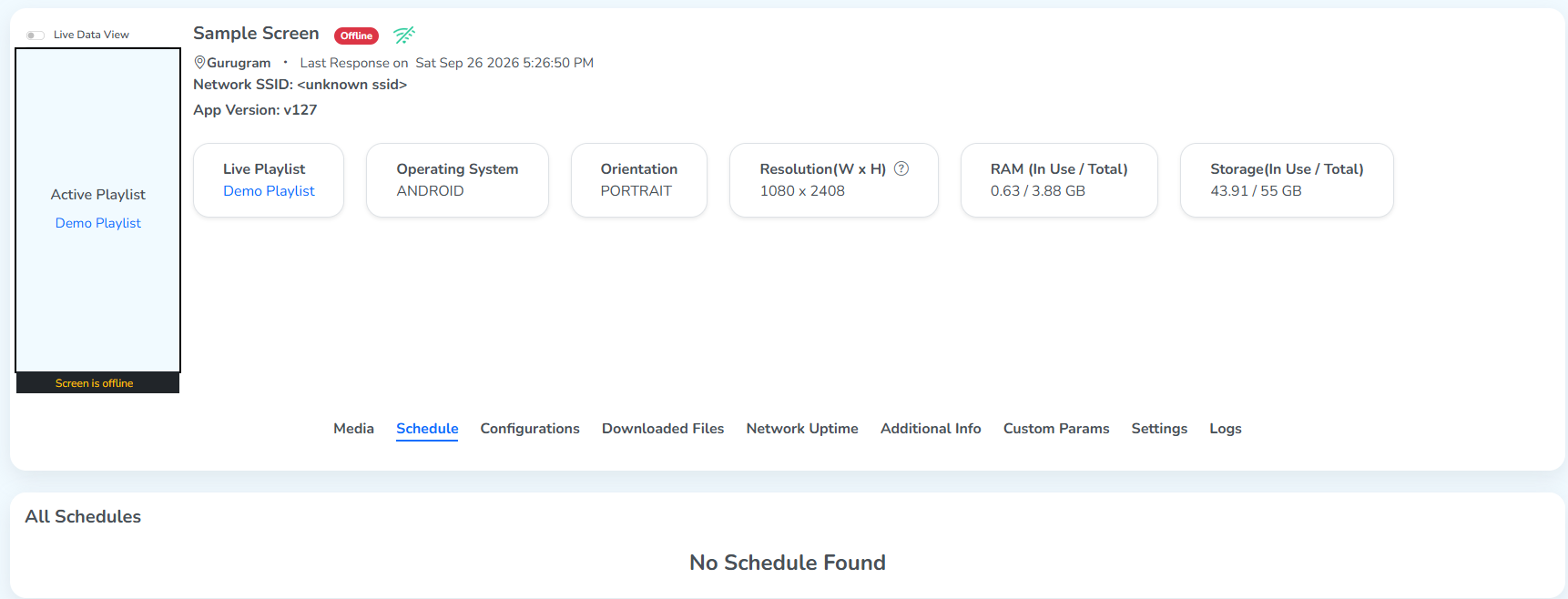Click the location pin icon beside Gurugram
The height and width of the screenshot is (599, 1568).
(x=199, y=62)
